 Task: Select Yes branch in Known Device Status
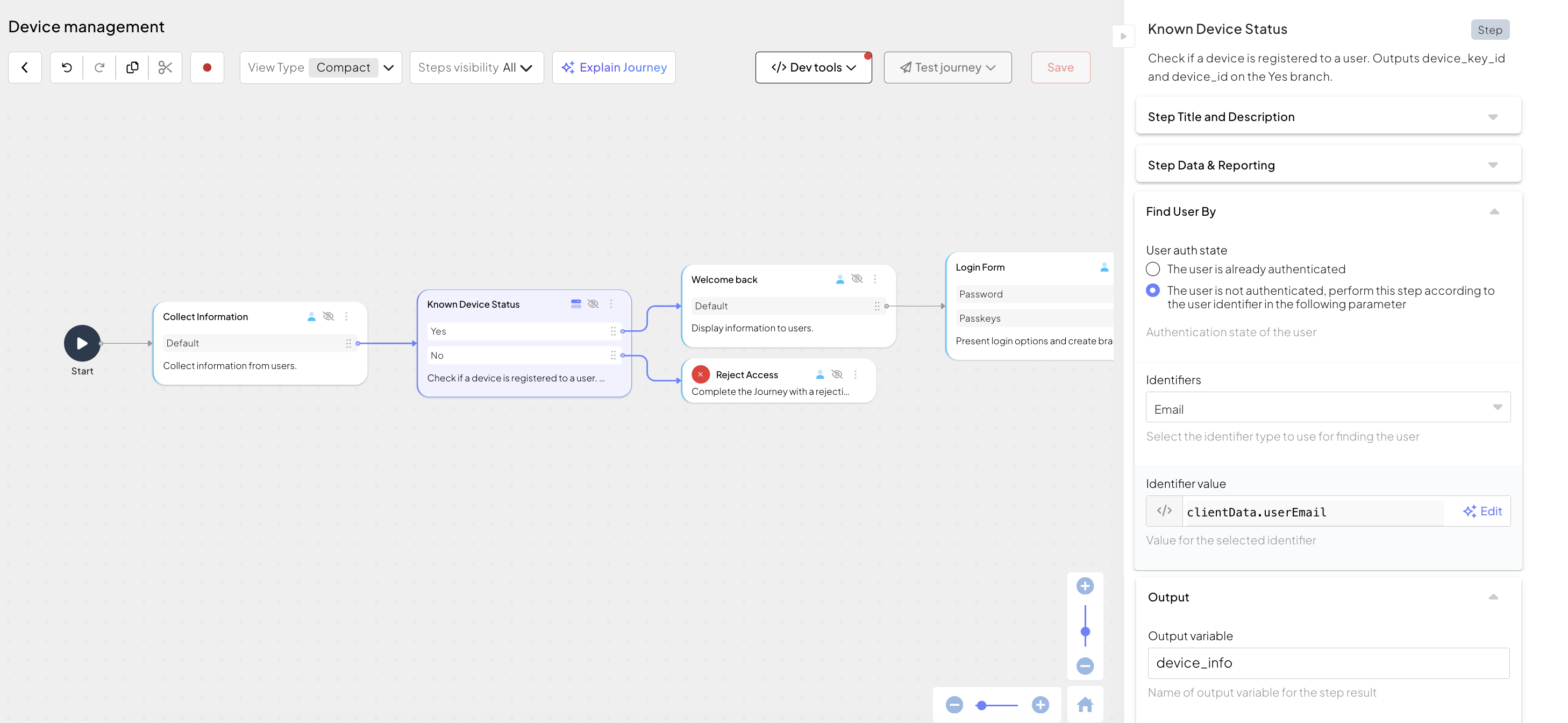524,331
